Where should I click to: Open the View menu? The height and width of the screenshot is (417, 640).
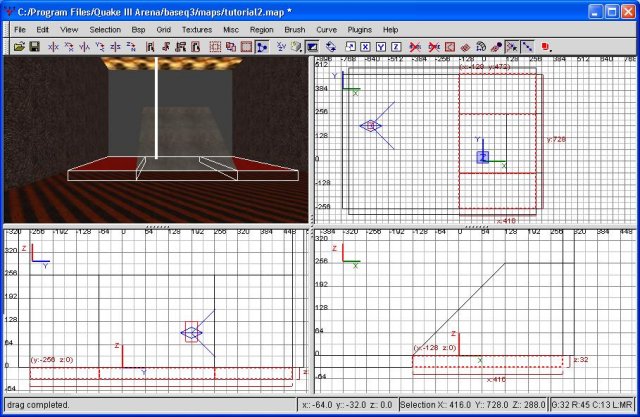[x=69, y=30]
